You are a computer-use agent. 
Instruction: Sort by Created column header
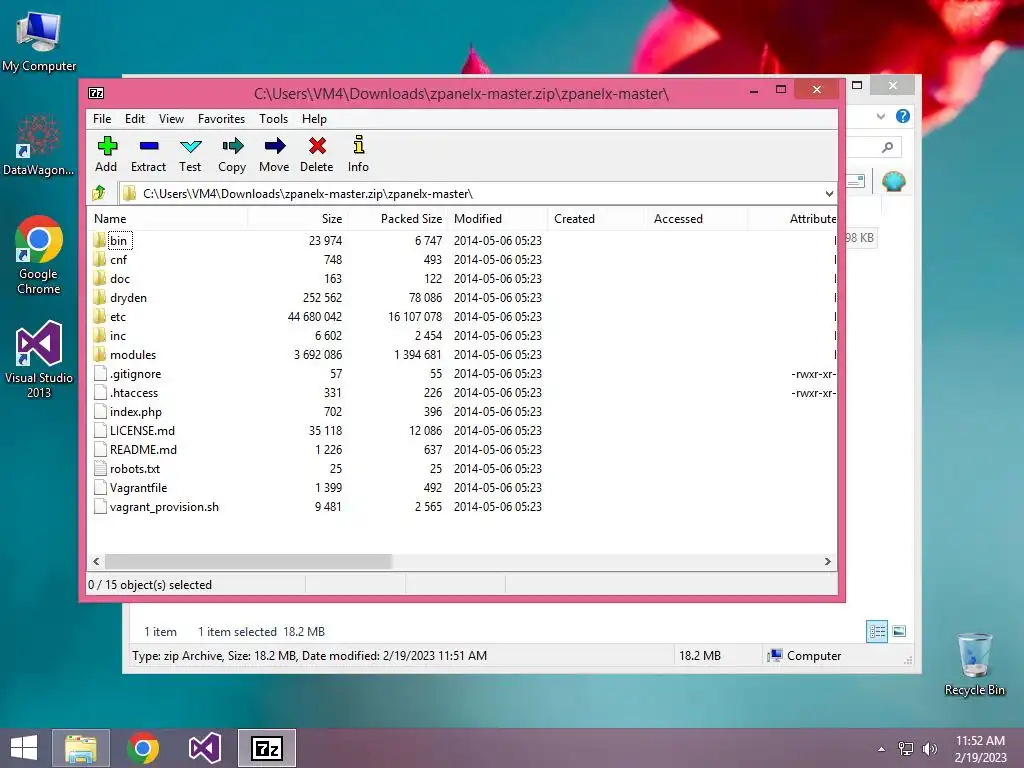coord(597,219)
